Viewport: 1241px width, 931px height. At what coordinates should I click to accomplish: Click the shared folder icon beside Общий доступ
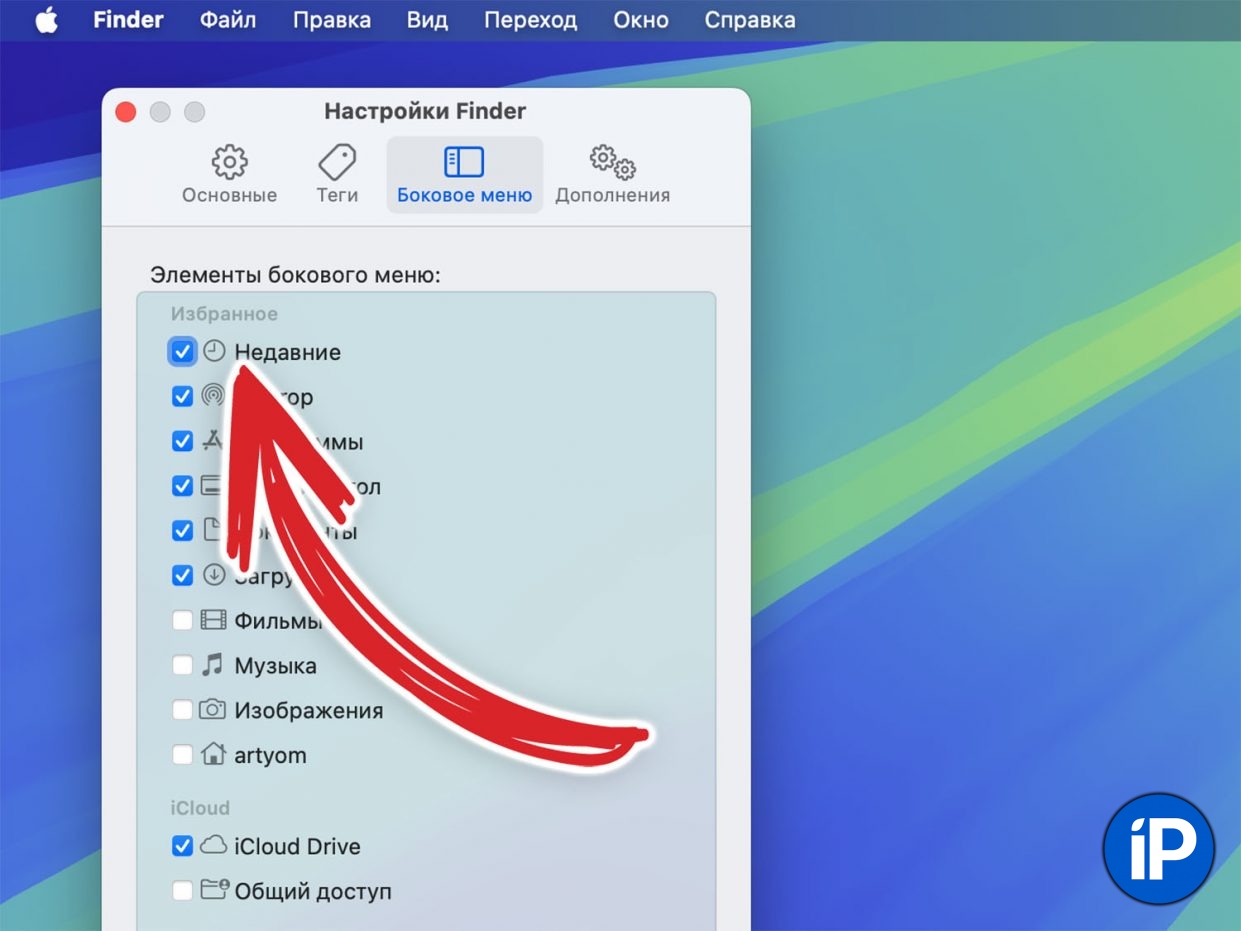point(215,889)
